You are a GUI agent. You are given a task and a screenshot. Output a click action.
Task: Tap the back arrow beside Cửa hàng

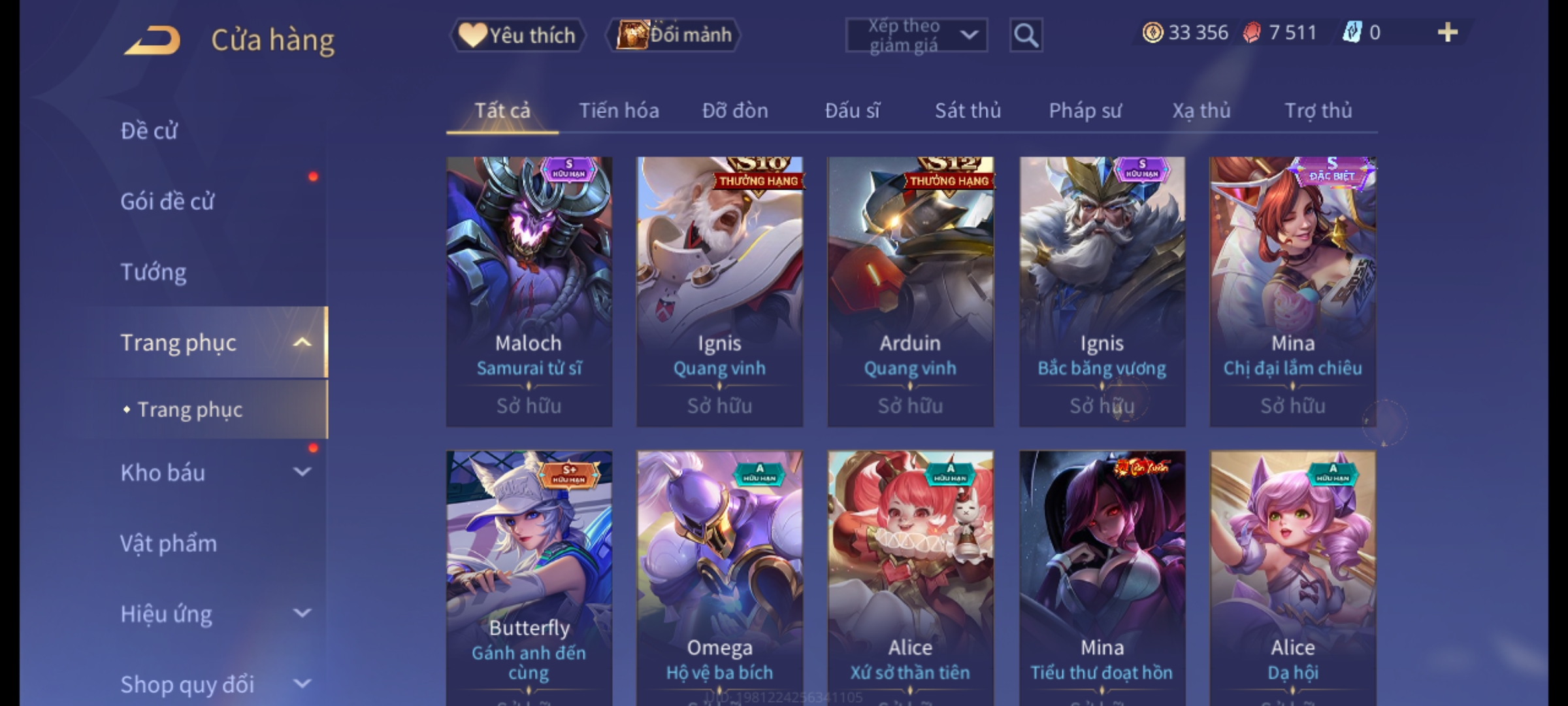(153, 41)
